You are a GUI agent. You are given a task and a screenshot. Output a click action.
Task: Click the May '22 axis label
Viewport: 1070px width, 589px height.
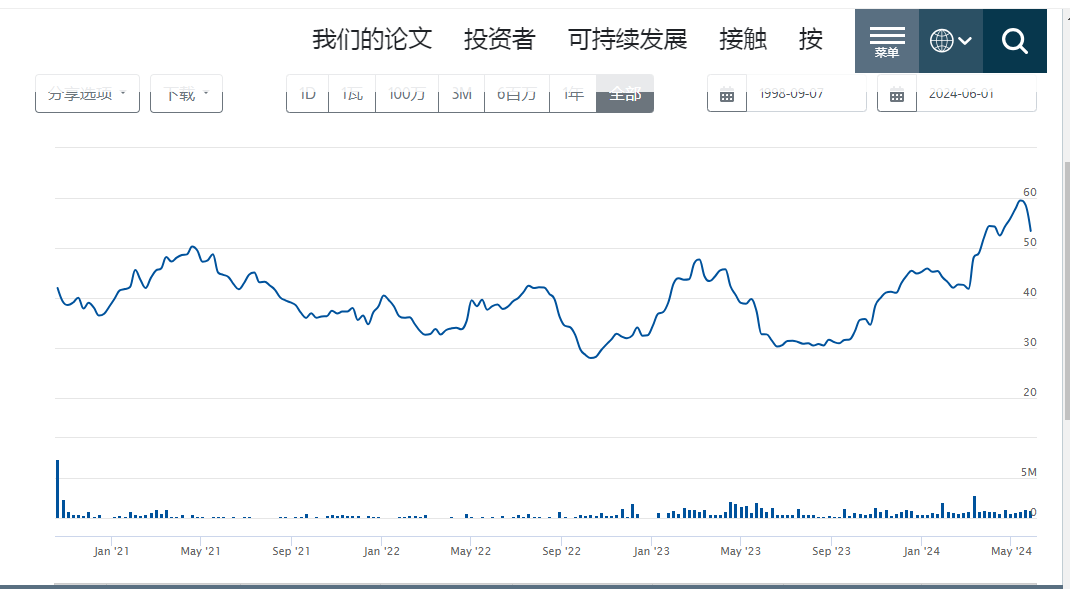click(471, 551)
